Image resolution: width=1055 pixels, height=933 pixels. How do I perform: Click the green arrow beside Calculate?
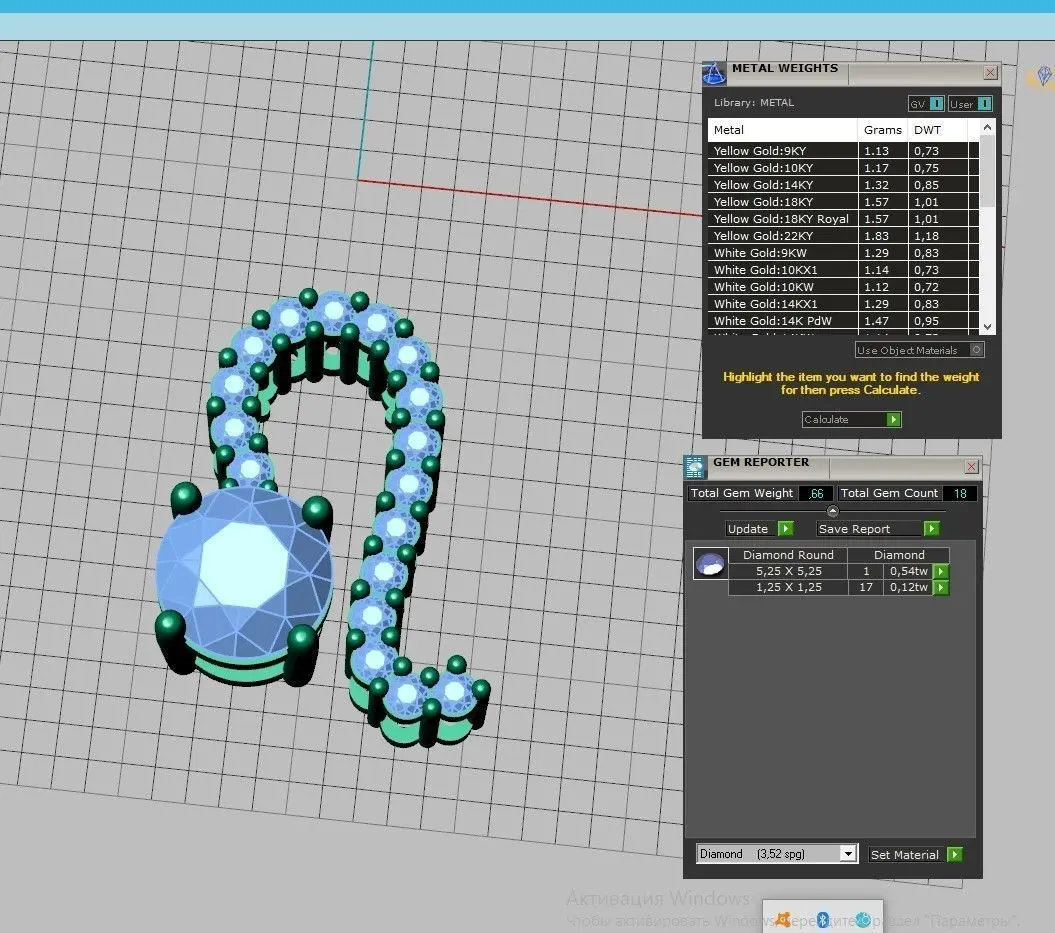click(x=894, y=420)
